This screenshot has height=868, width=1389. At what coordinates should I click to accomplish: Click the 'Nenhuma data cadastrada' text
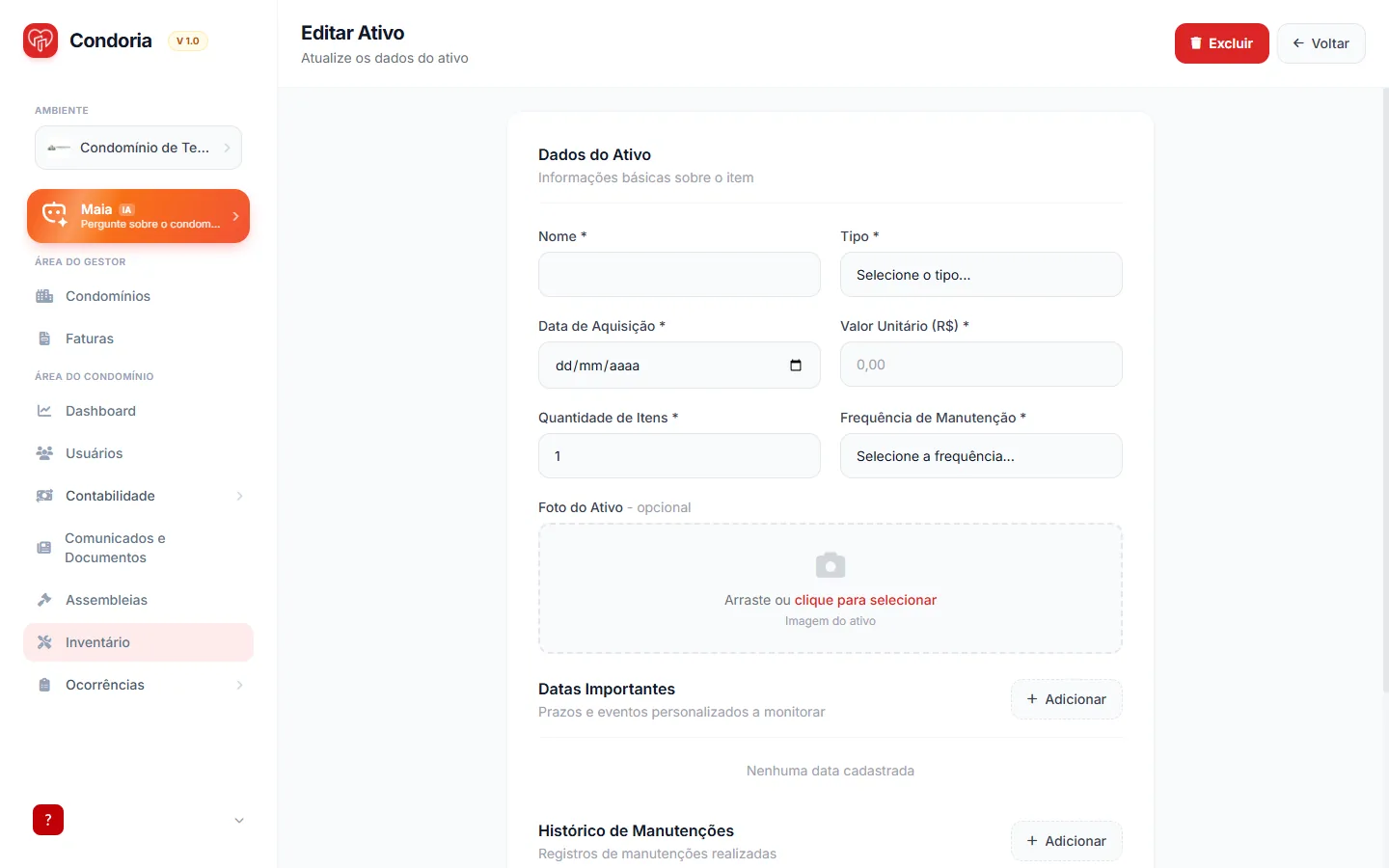coord(831,771)
